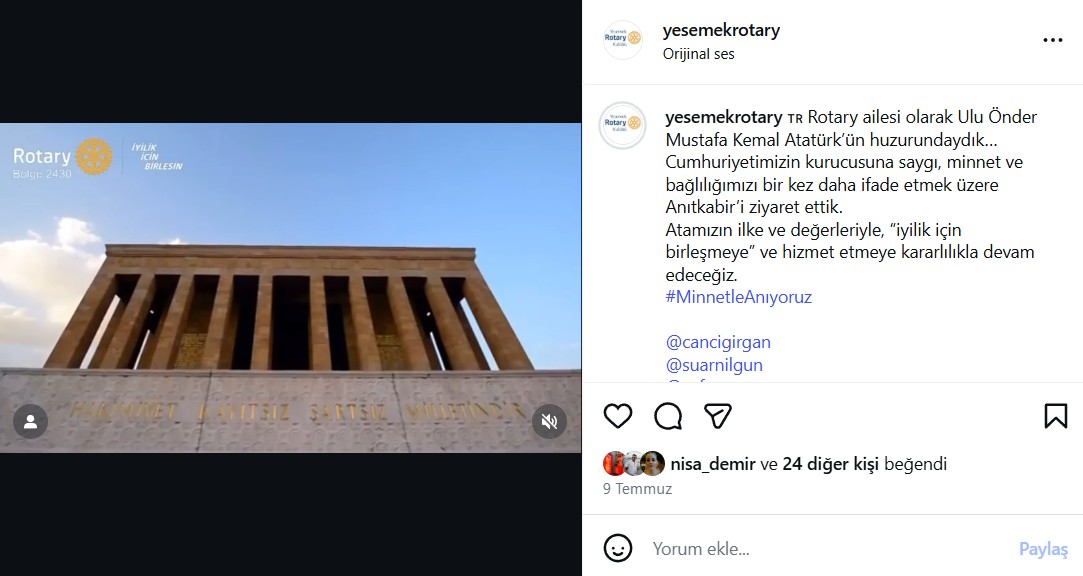
Task: Like the post with heart icon
Action: pyautogui.click(x=617, y=416)
